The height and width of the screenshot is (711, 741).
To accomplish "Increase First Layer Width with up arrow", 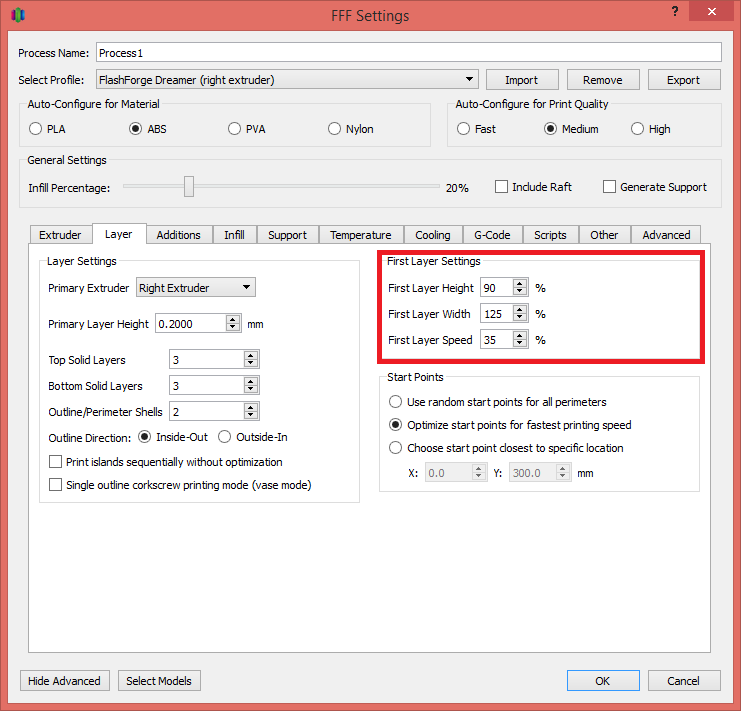I will coord(520,309).
